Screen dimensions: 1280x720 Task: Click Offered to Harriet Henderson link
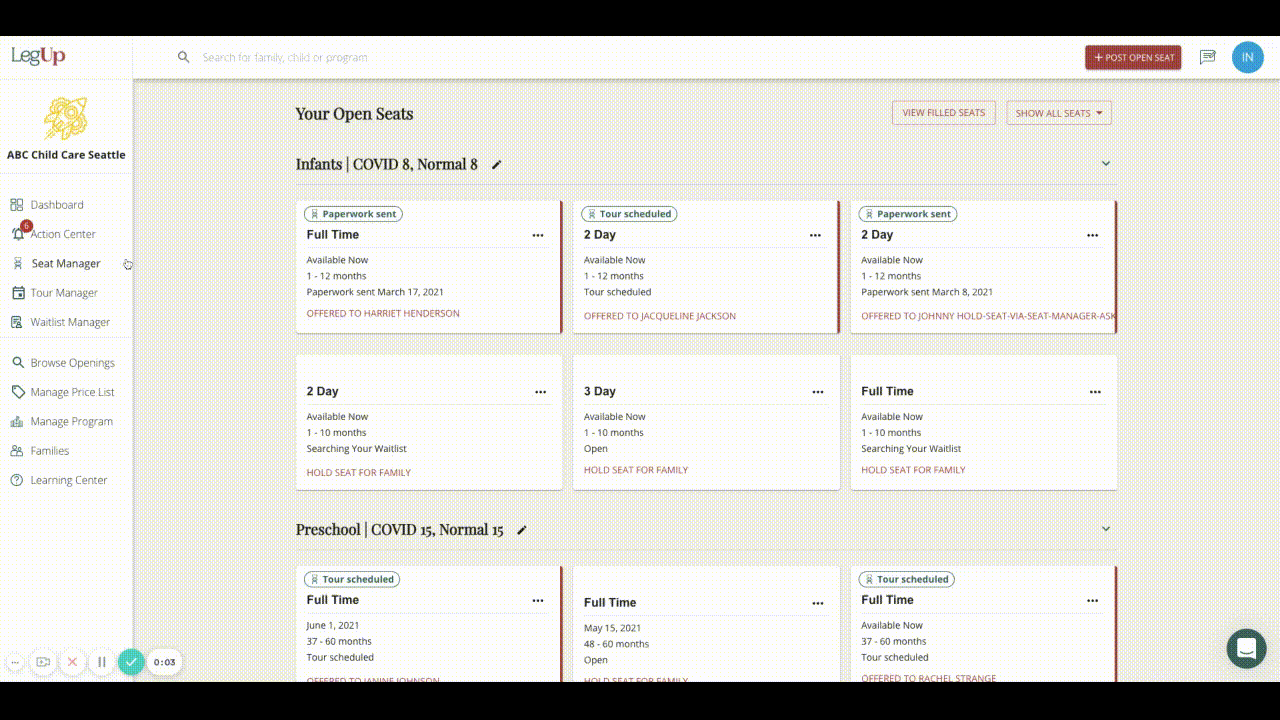click(383, 313)
